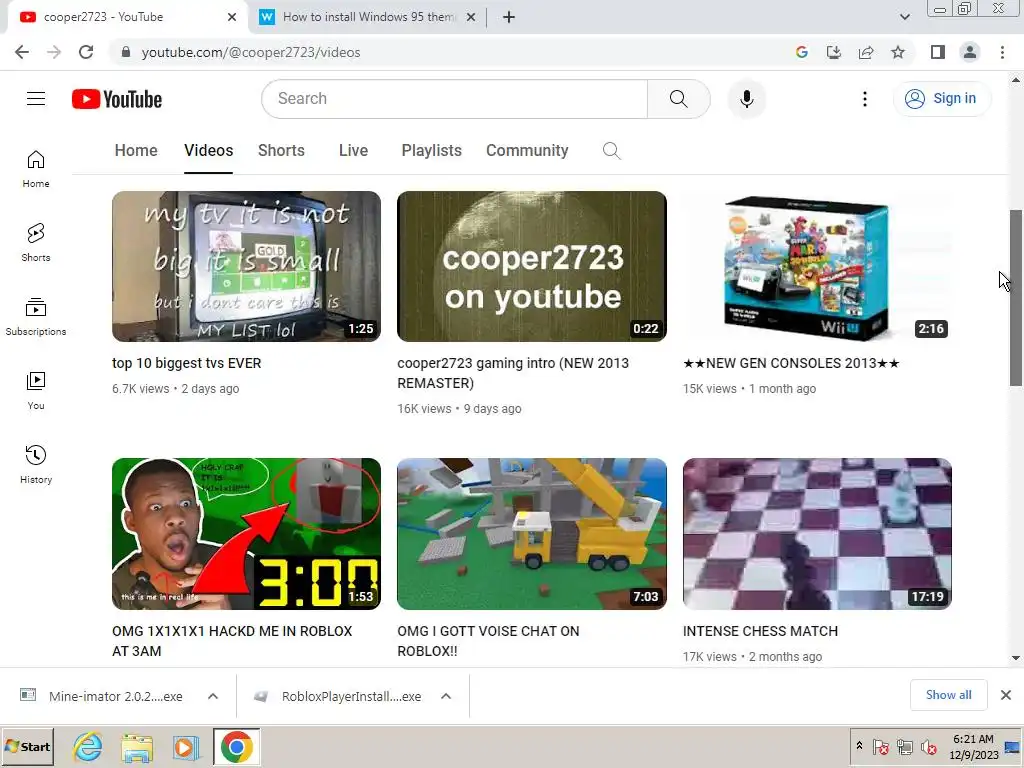View site information lock icon
The image size is (1024, 768).
coord(126,52)
